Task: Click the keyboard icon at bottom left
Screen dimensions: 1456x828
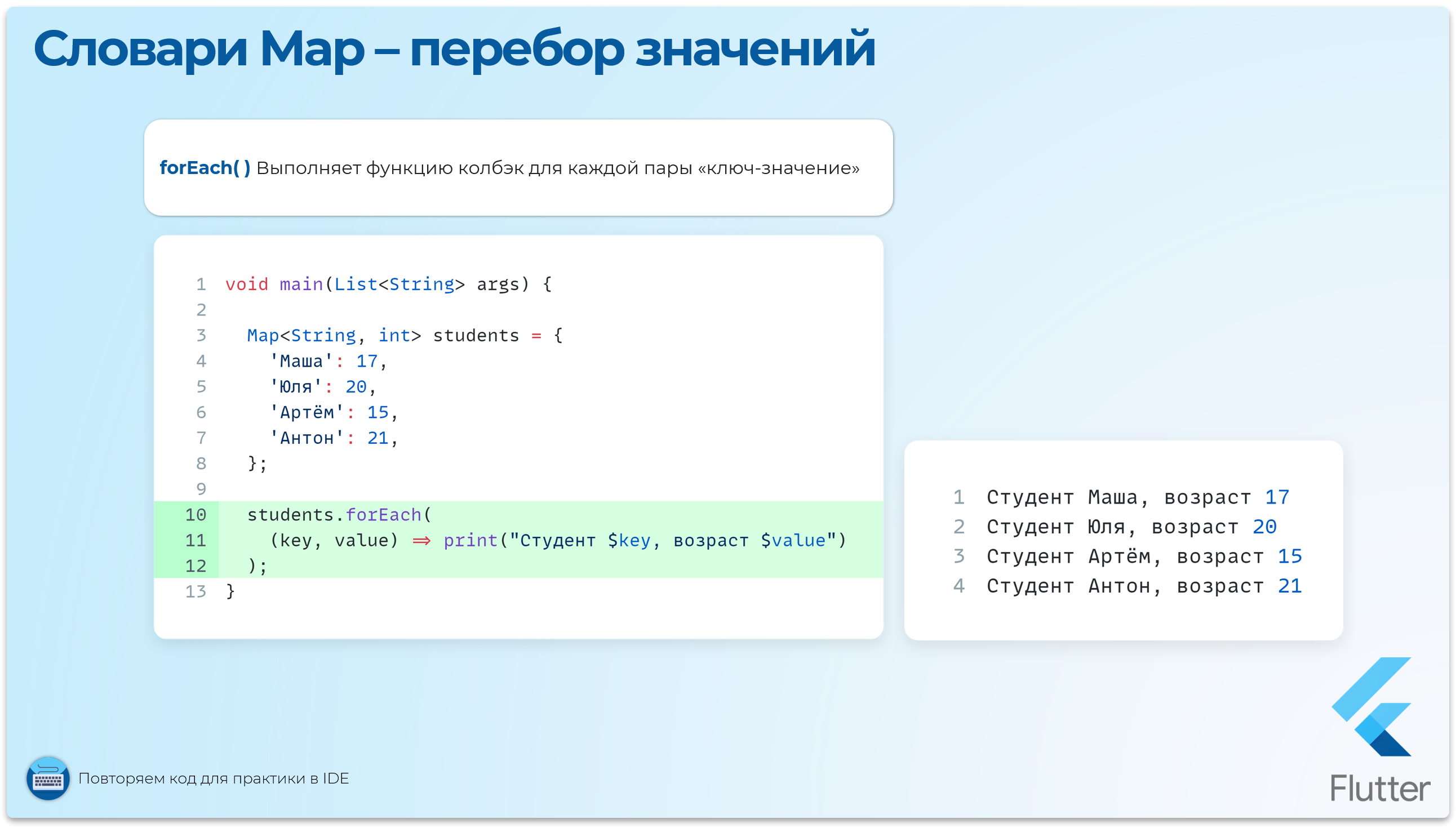Action: pyautogui.click(x=48, y=778)
